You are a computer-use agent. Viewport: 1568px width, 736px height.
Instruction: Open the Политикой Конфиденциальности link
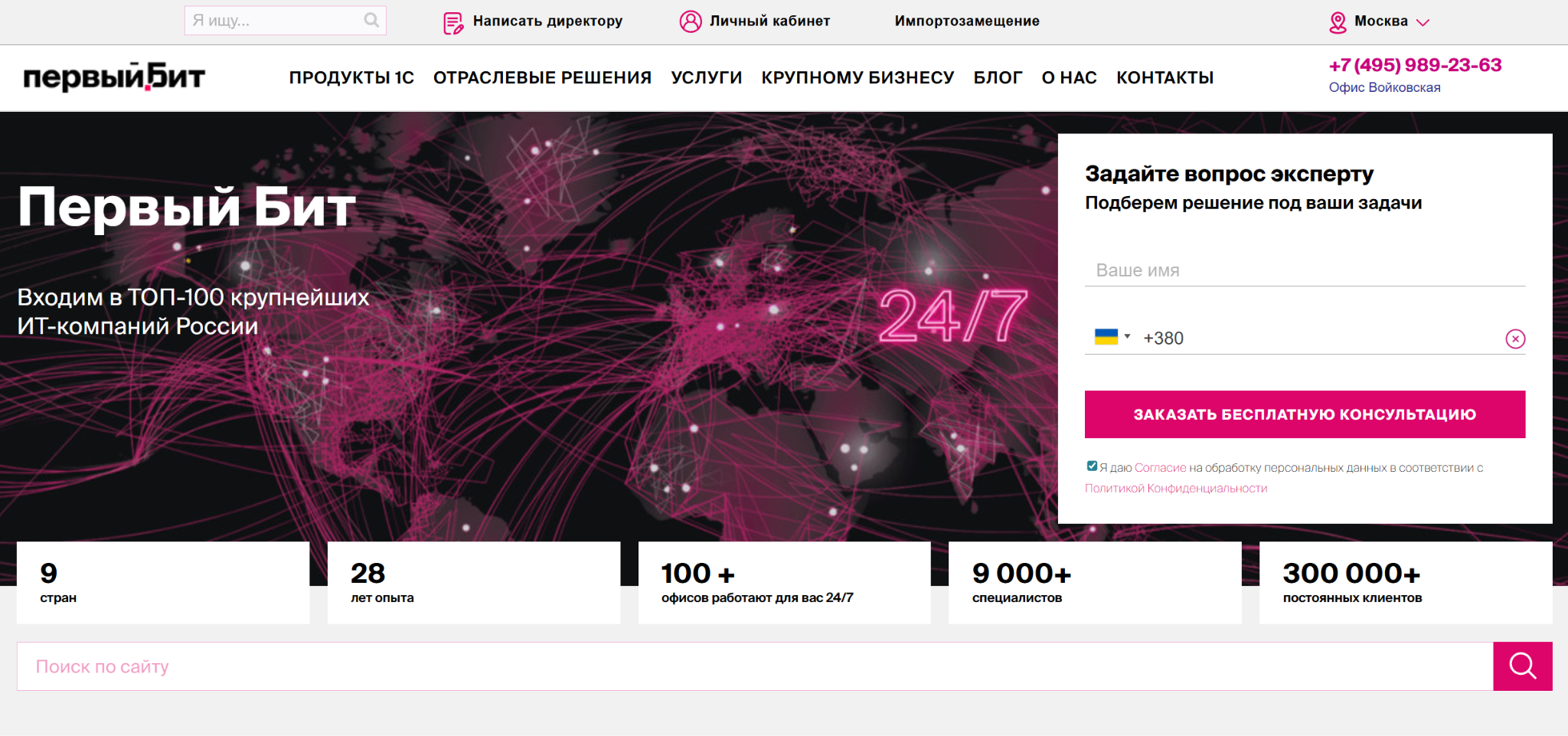[1176, 488]
